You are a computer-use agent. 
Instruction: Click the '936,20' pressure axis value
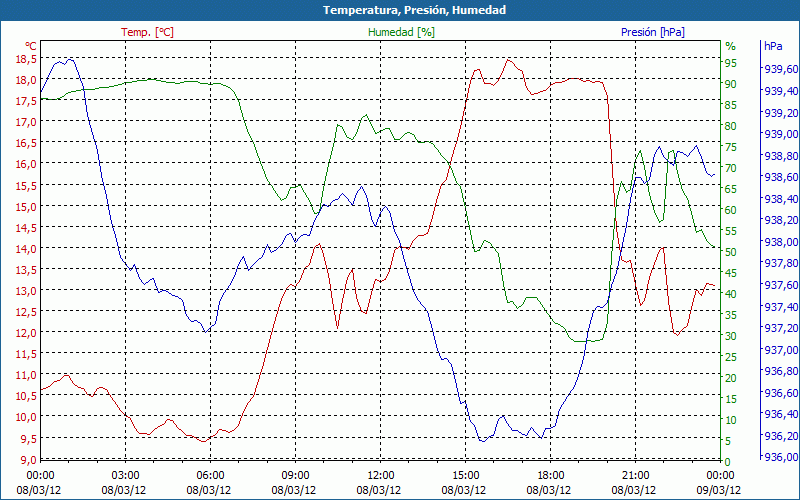click(x=781, y=435)
